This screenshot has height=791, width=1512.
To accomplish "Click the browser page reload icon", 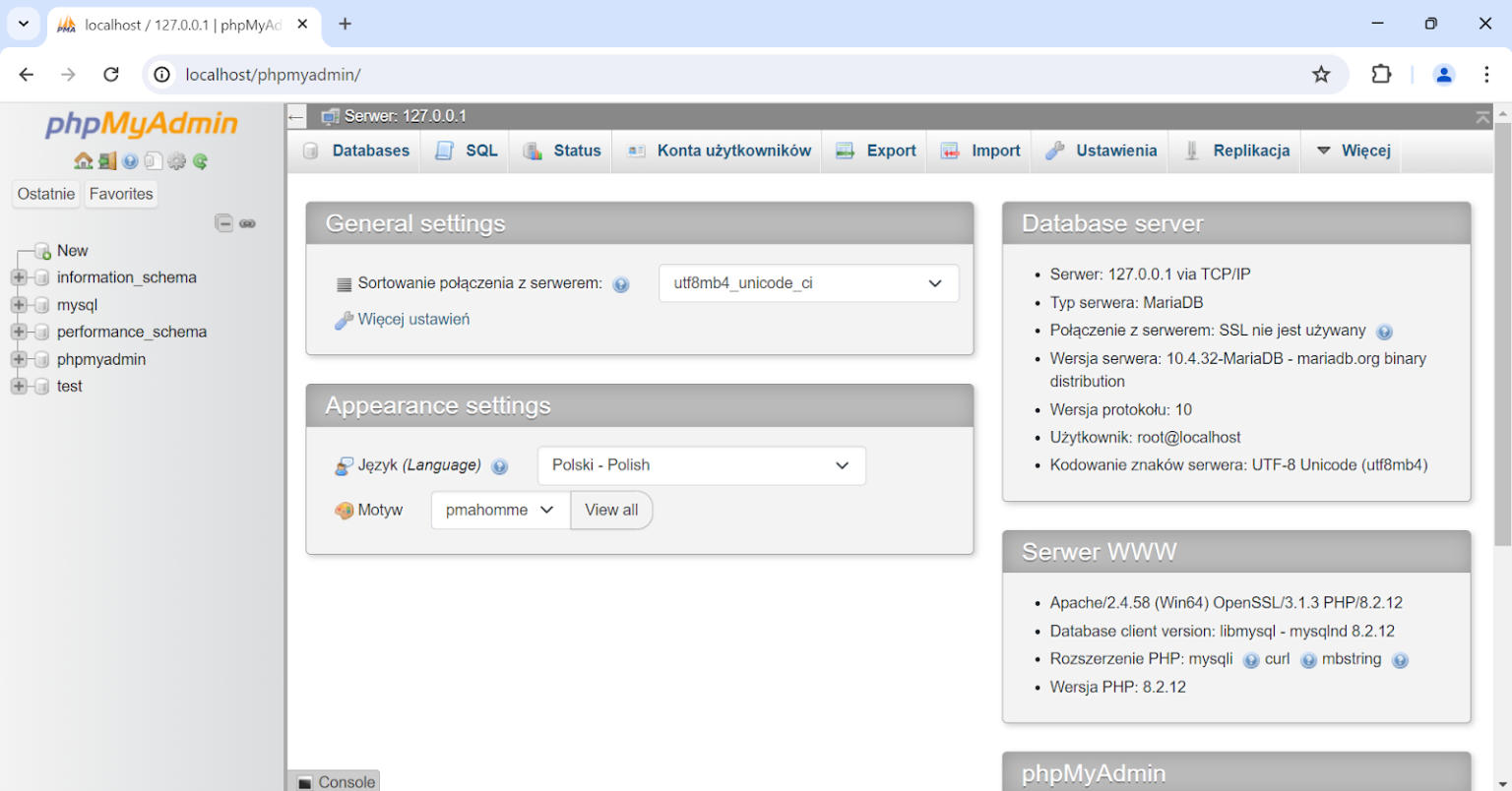I will coord(110,74).
